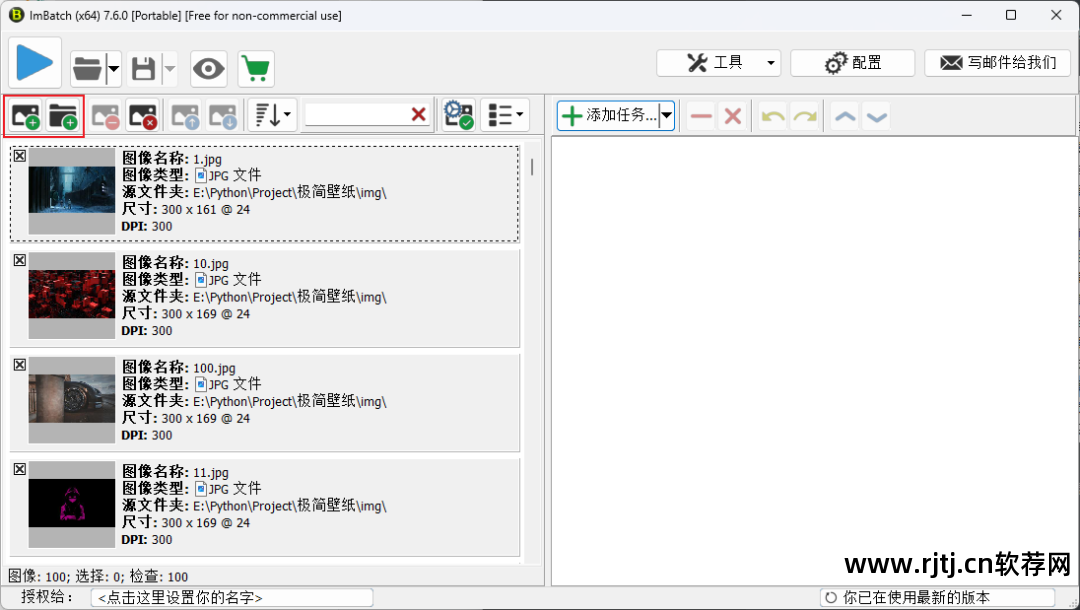The width and height of the screenshot is (1080, 610).
Task: Open the eye preview icon
Action: (x=209, y=69)
